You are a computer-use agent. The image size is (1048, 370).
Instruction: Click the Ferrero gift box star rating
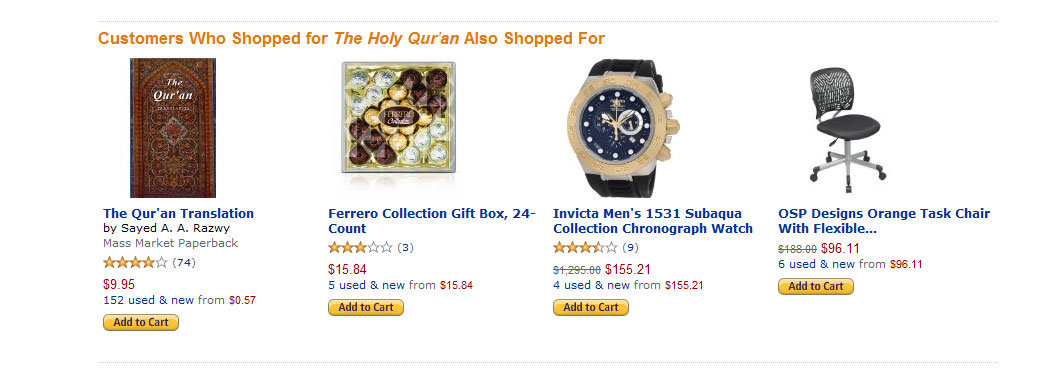[360, 248]
